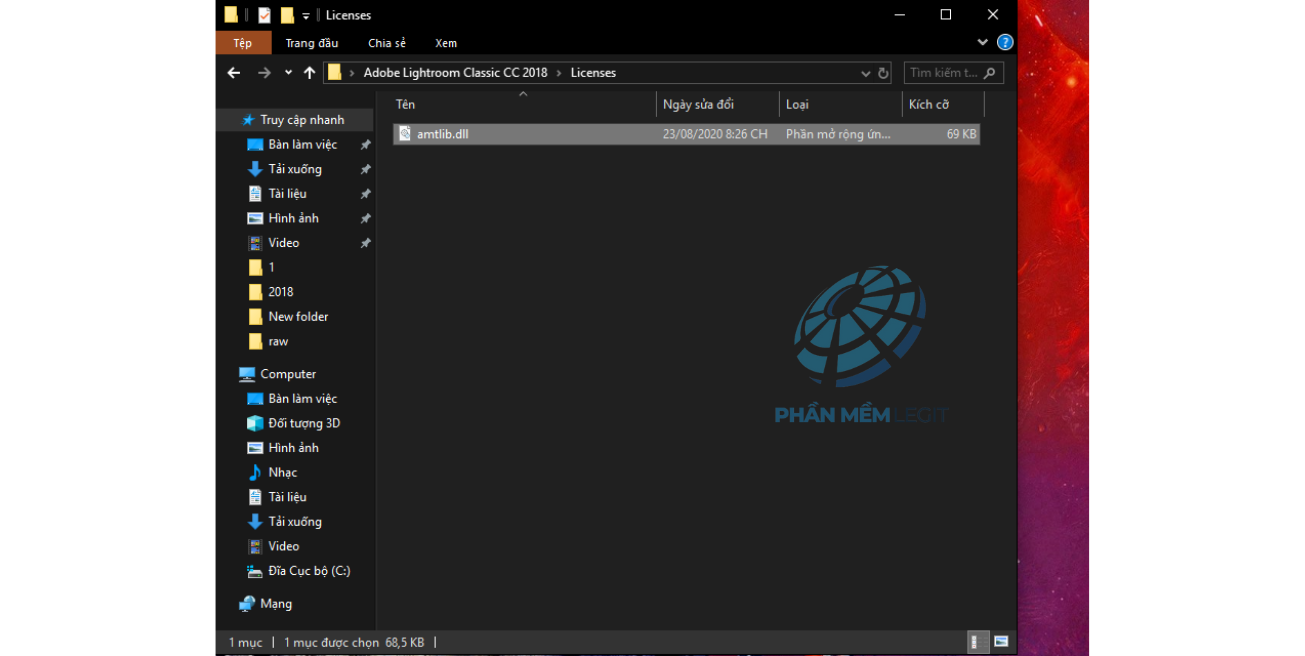Sort by Ngày sửa đổi column
This screenshot has width=1305, height=656.
point(718,104)
